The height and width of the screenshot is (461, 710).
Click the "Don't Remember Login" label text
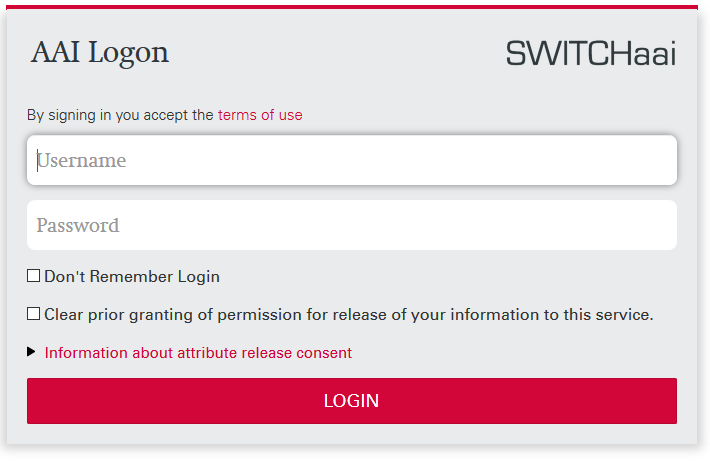[132, 277]
